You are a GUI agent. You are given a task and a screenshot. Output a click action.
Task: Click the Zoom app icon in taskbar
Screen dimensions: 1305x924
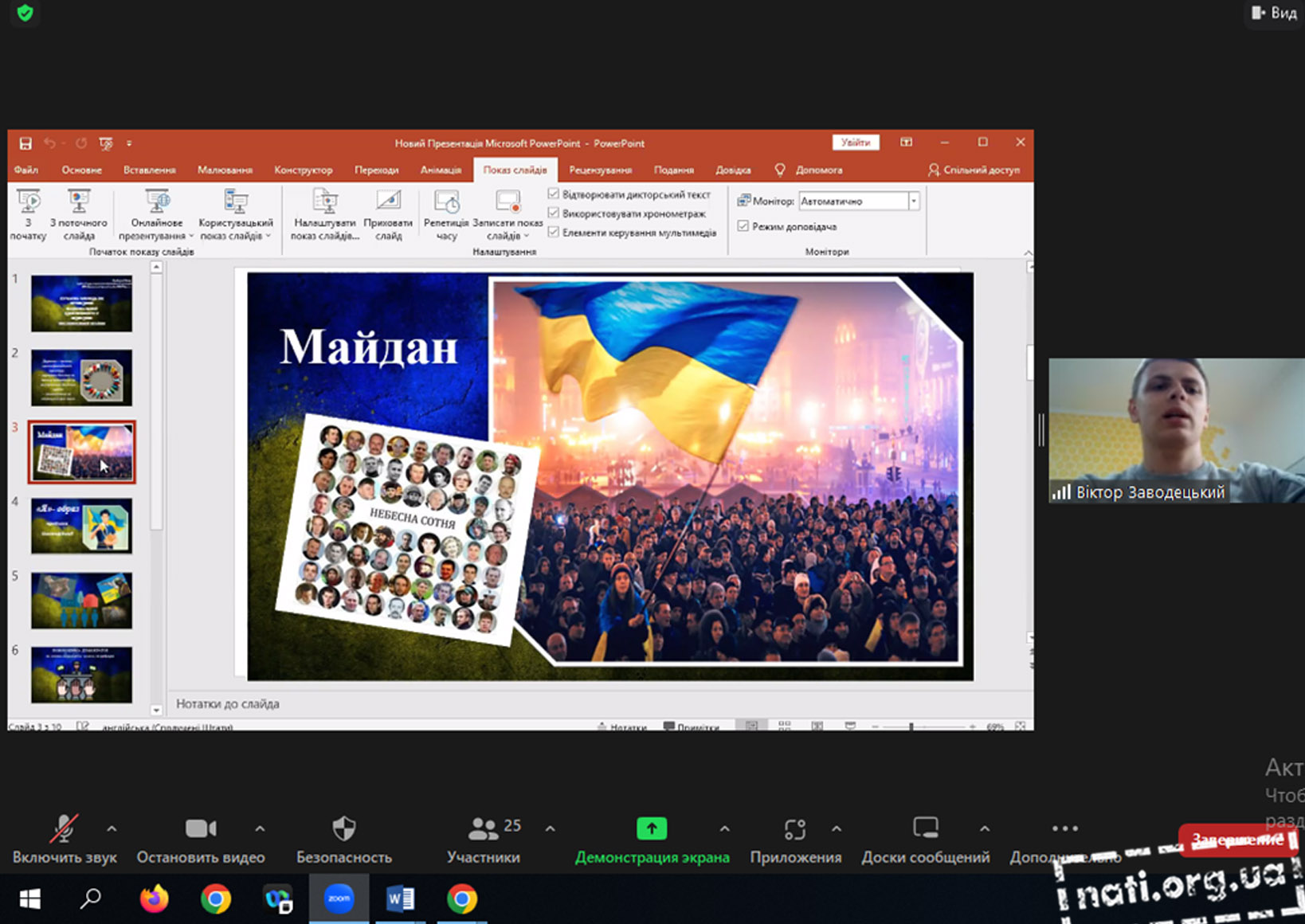pos(339,899)
